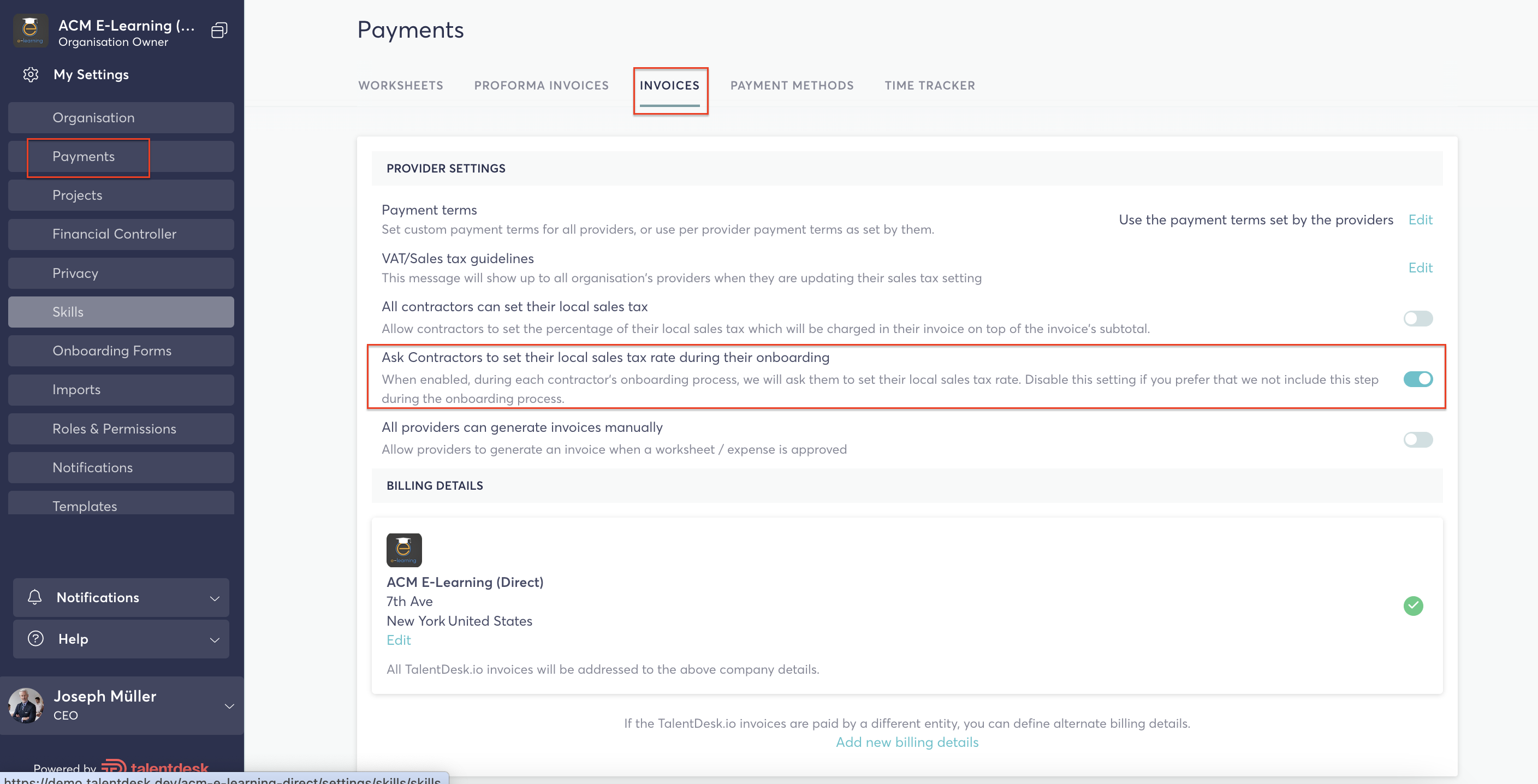
Task: Open the Skills settings menu item
Action: click(x=121, y=312)
